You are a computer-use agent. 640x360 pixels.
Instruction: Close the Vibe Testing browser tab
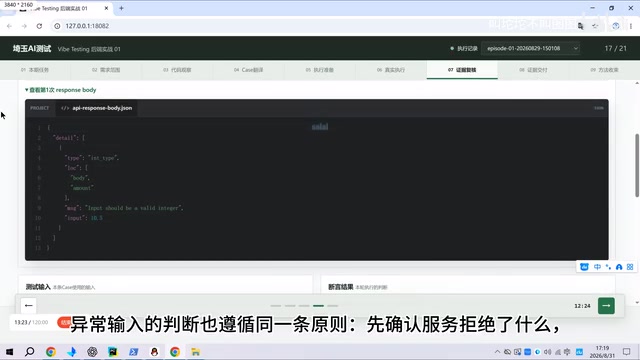coord(107,8)
